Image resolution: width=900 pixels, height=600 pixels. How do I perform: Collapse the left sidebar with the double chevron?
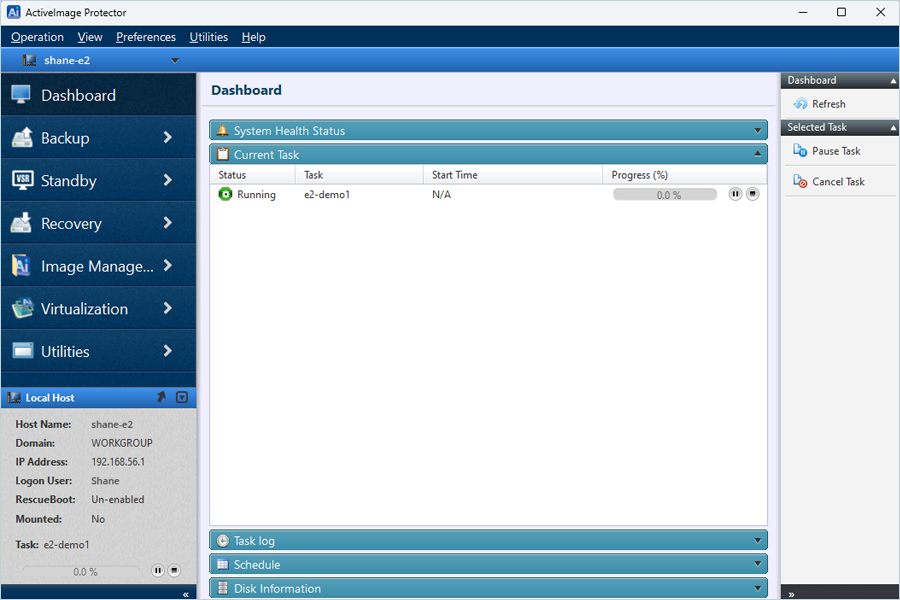click(x=185, y=594)
